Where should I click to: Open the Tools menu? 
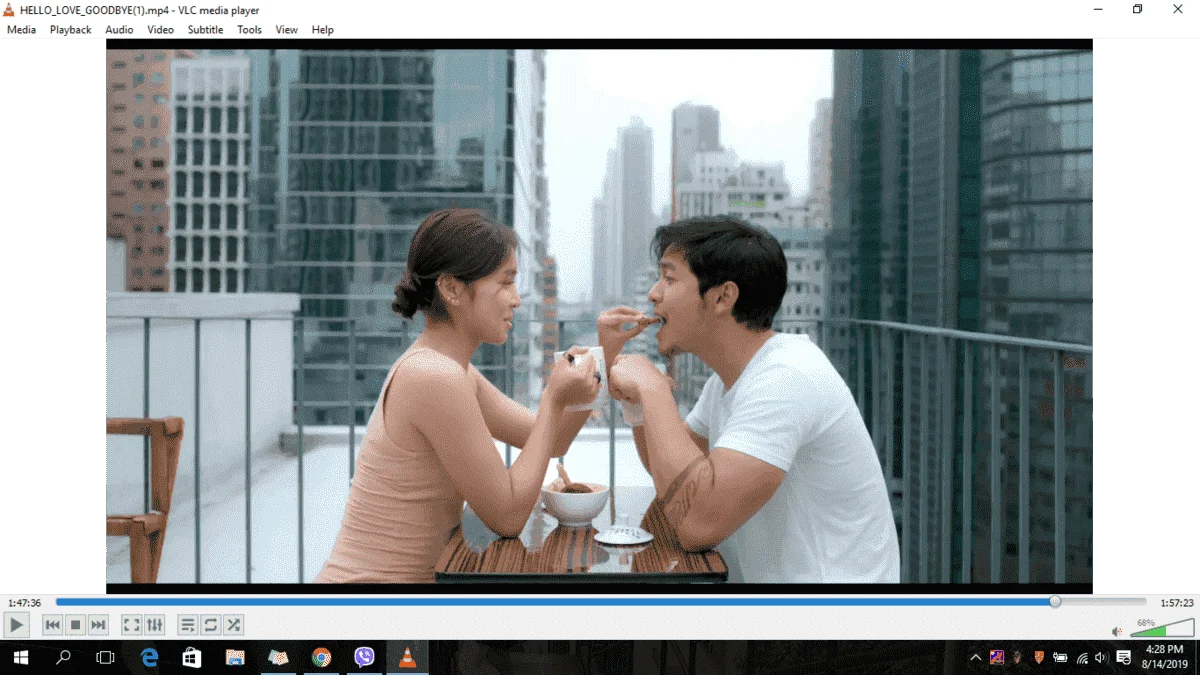click(249, 30)
